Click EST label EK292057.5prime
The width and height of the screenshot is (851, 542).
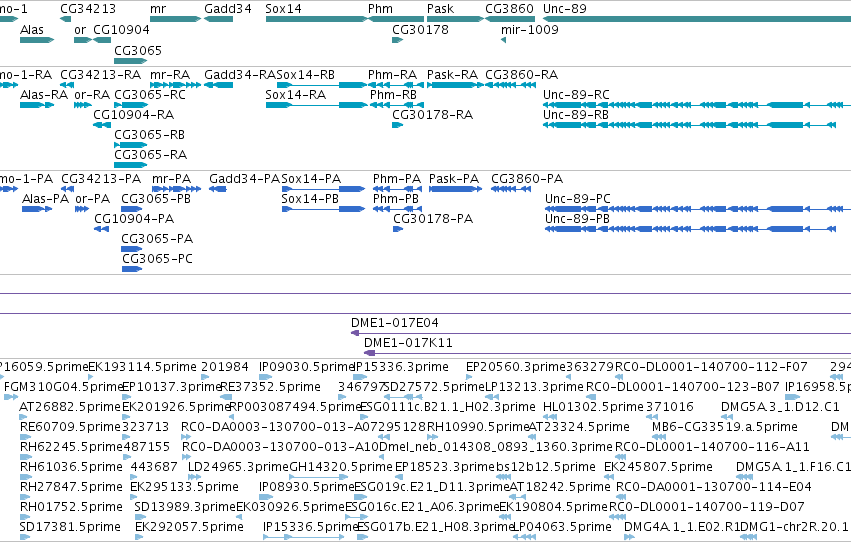(189, 527)
